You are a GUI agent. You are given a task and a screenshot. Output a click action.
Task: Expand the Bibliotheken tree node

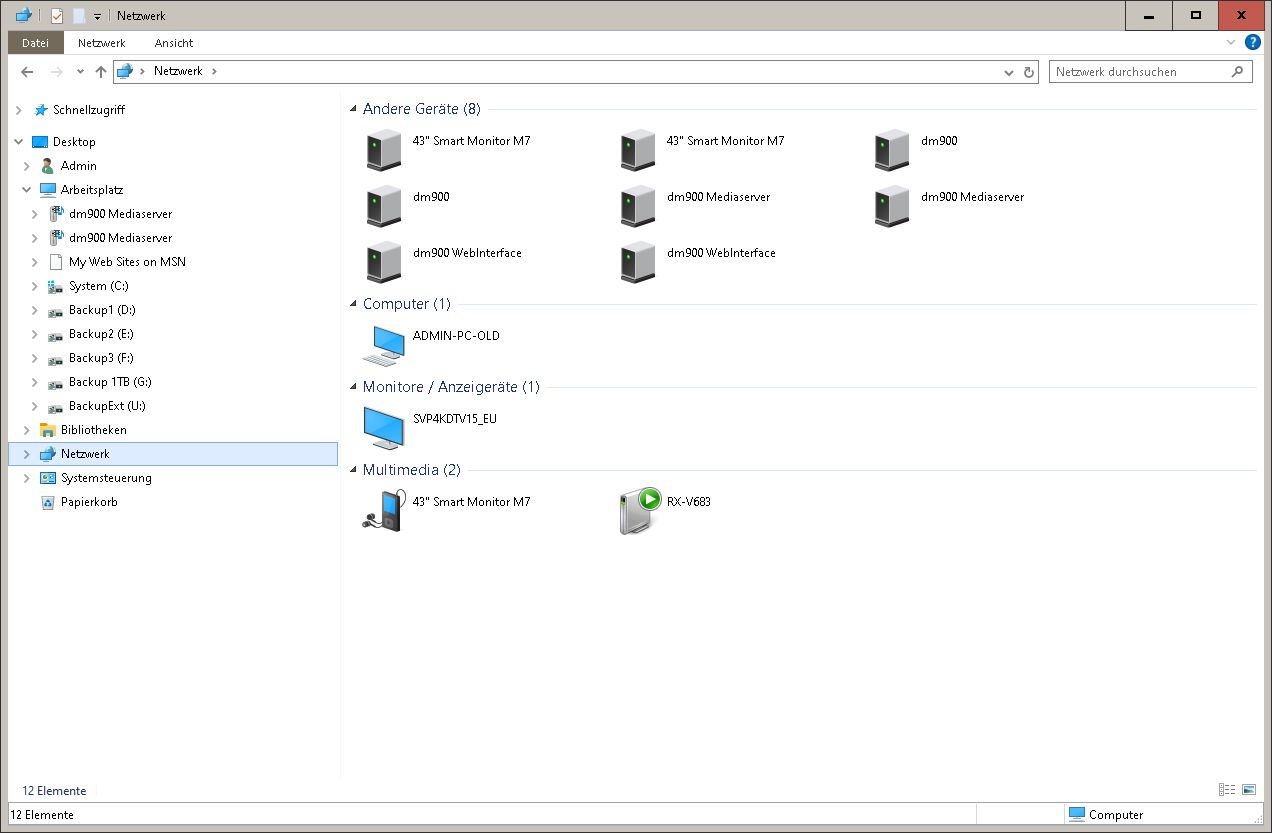coord(27,430)
